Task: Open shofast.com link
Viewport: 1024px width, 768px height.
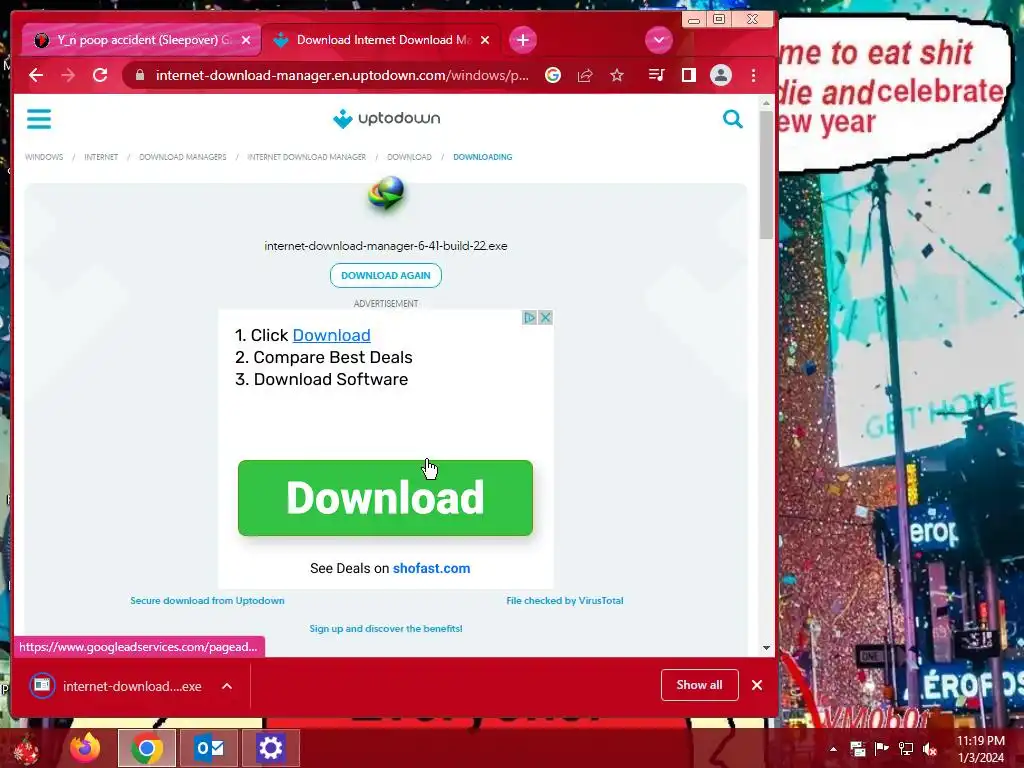Action: pyautogui.click(x=431, y=568)
